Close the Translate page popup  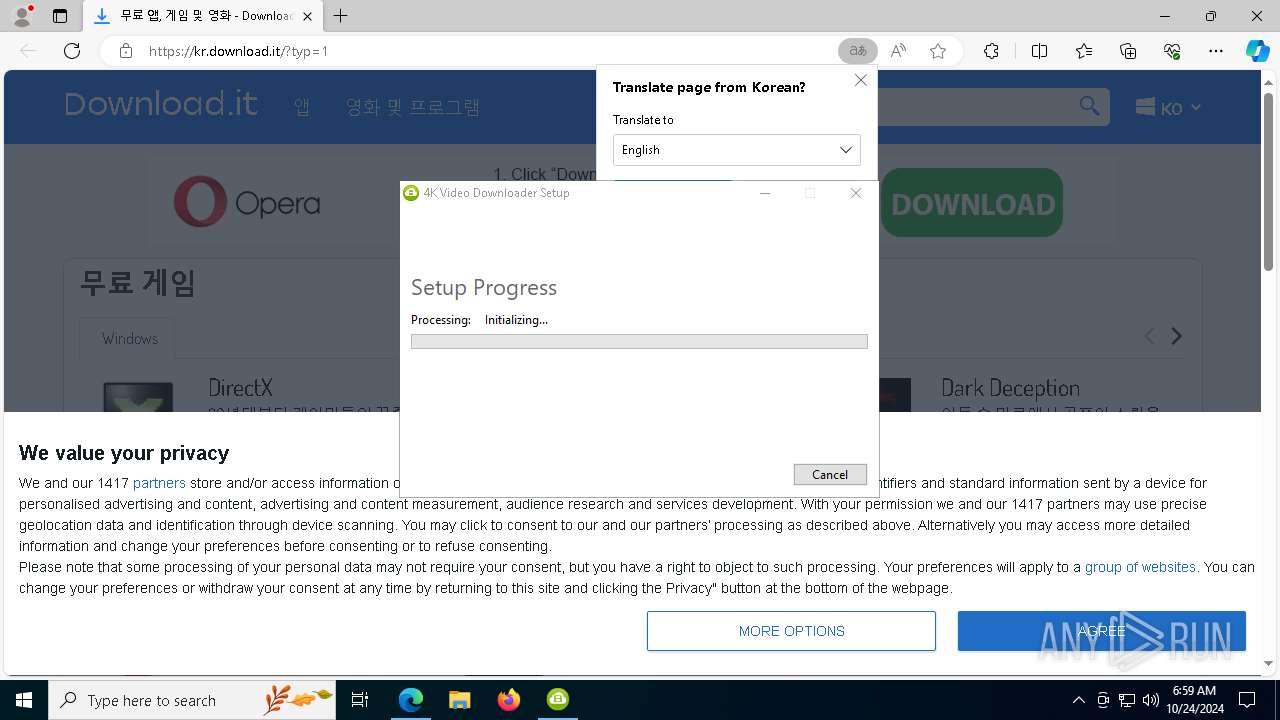pos(861,80)
